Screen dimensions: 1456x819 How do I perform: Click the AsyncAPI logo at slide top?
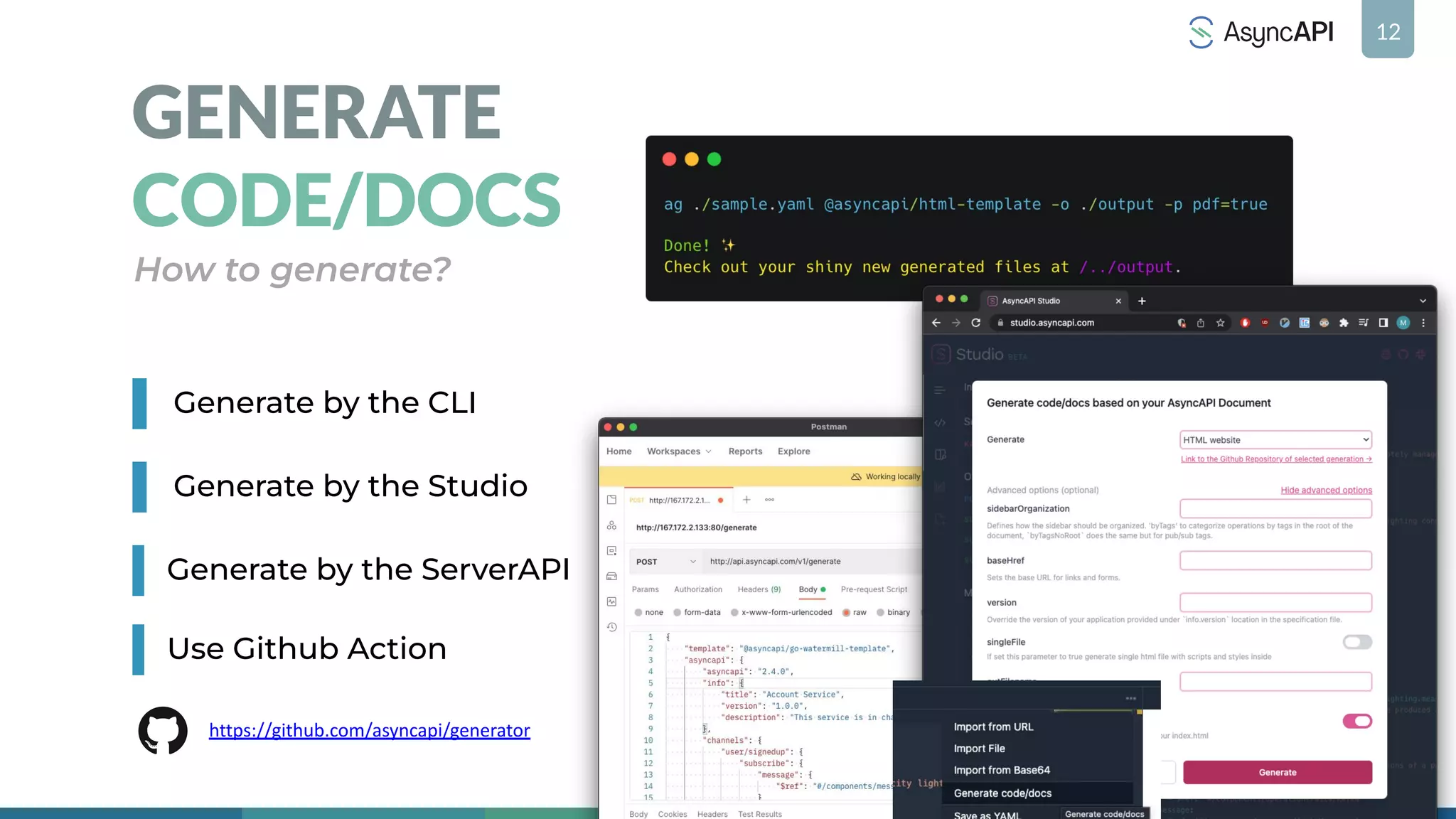(1261, 32)
